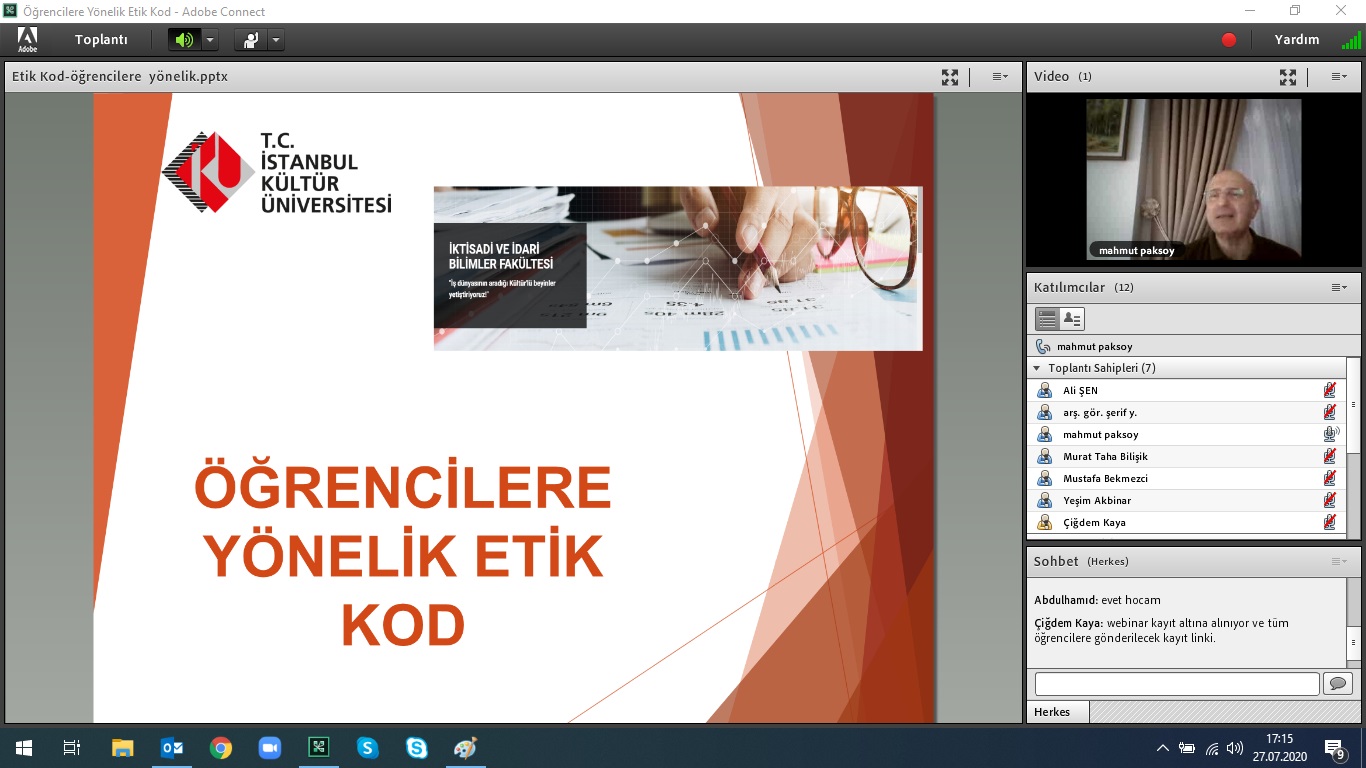Expand the Video pod to full screen

tap(1288, 77)
